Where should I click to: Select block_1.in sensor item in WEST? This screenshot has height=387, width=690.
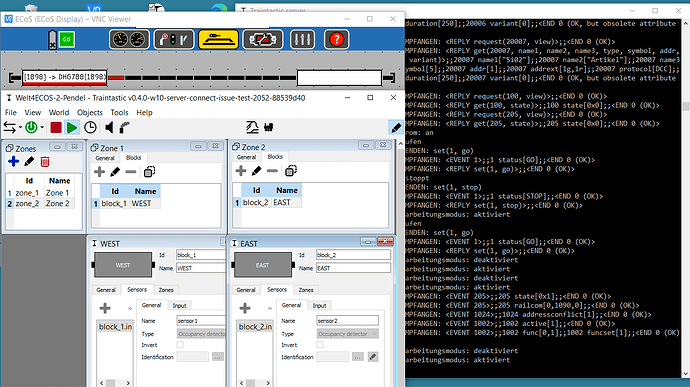[115, 327]
